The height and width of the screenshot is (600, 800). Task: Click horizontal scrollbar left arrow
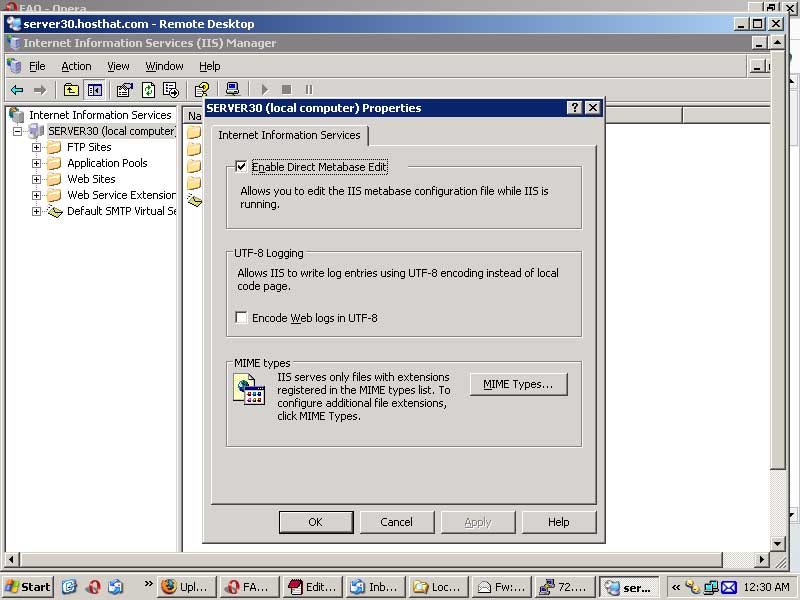(x=11, y=560)
